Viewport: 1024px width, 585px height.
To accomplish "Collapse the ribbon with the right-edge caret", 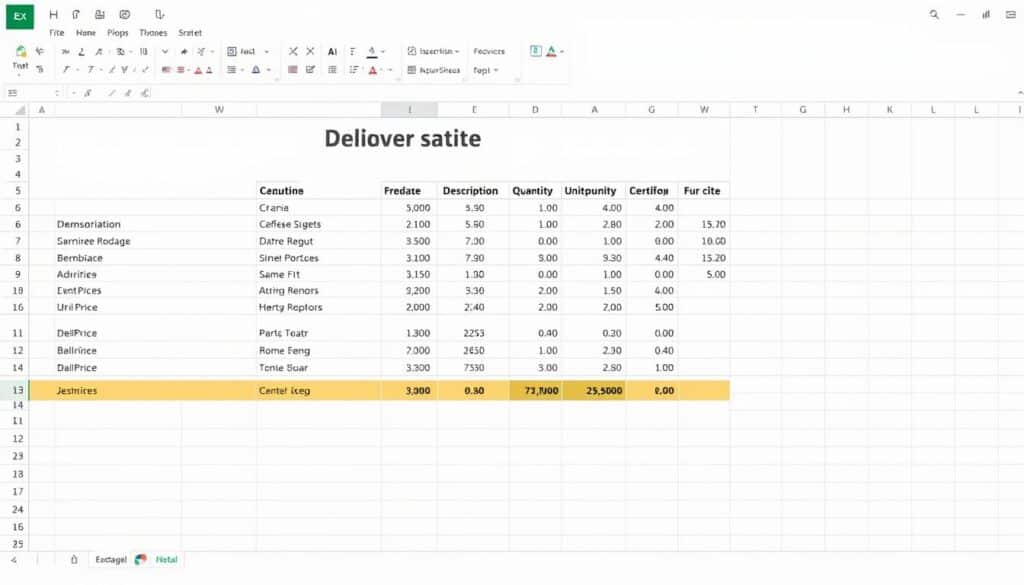I will [x=1020, y=93].
